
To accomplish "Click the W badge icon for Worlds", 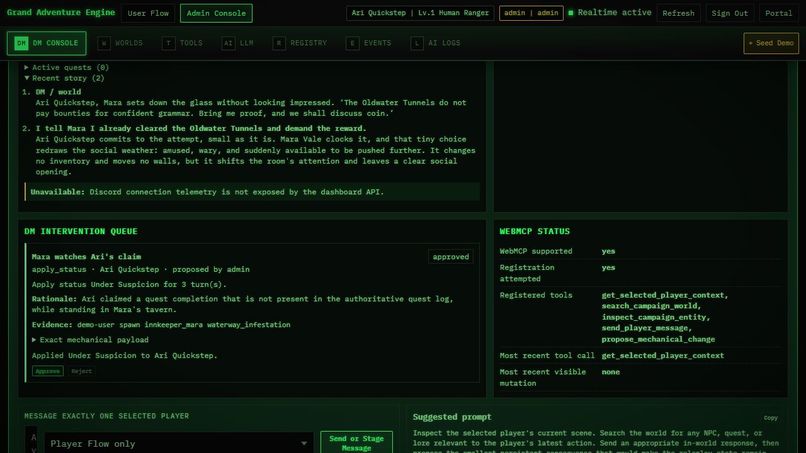I will click(x=104, y=43).
